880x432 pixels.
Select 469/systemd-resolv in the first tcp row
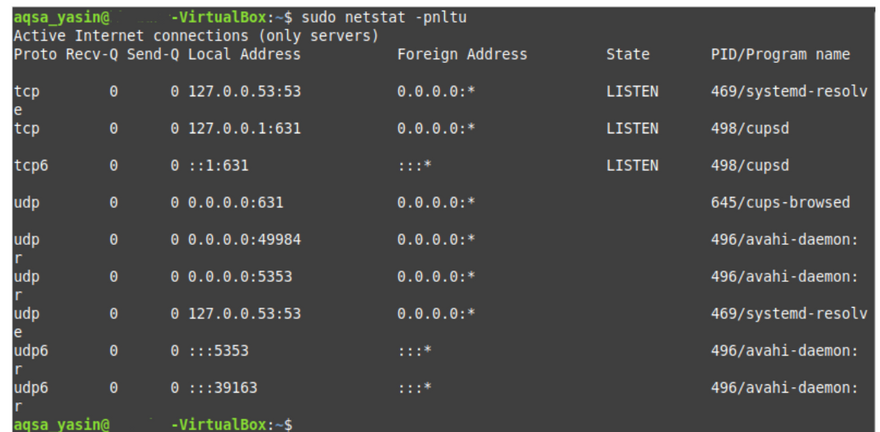tap(788, 91)
